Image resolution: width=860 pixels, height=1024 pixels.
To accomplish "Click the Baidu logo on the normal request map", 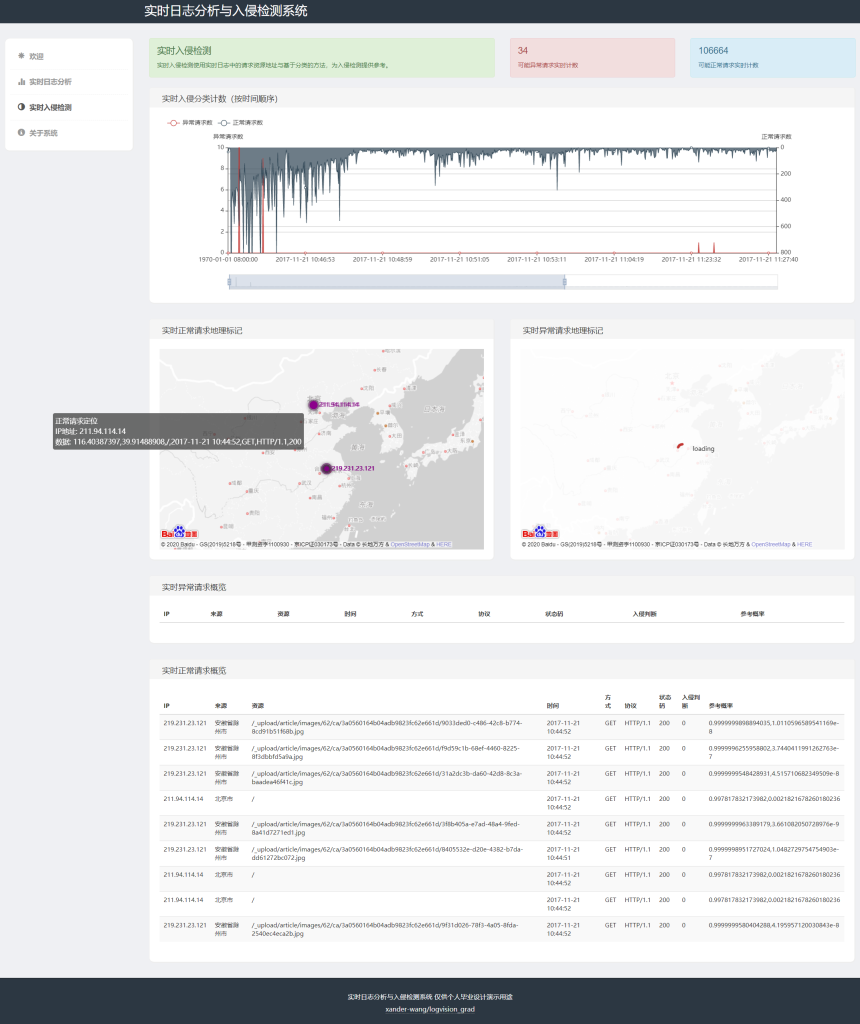I will coord(174,533).
